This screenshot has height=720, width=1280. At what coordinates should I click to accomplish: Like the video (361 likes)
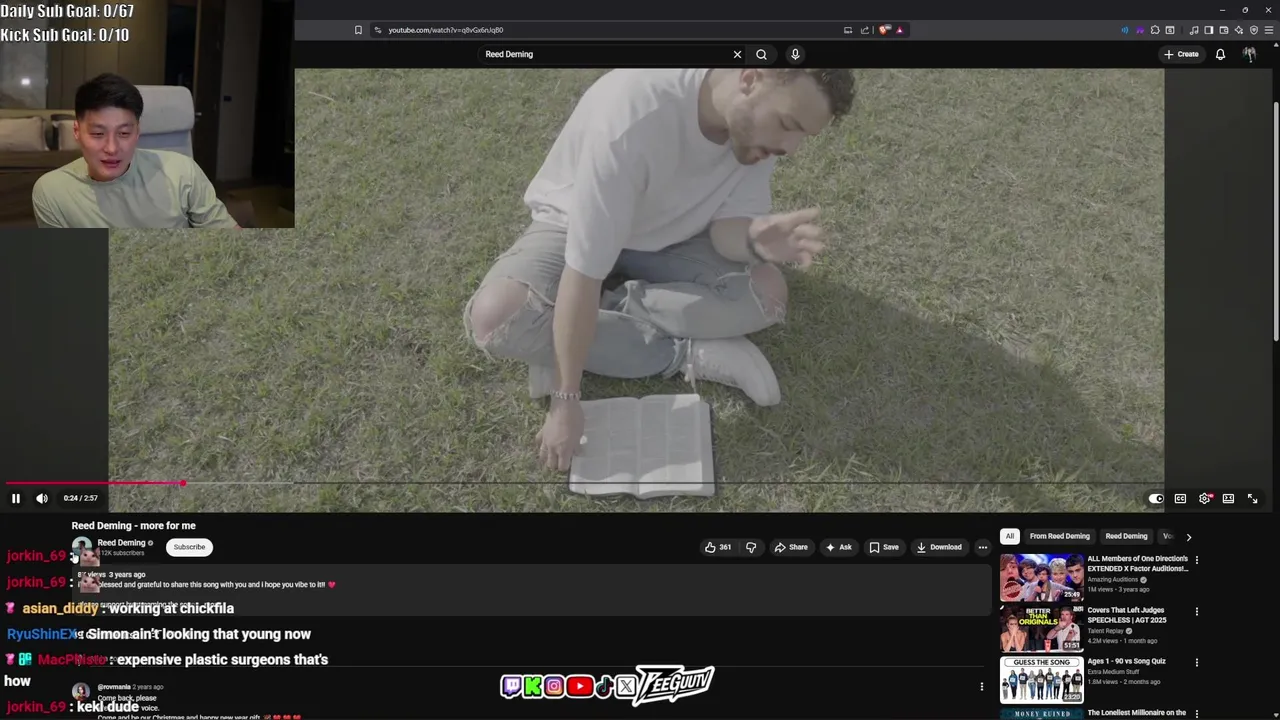tap(718, 547)
